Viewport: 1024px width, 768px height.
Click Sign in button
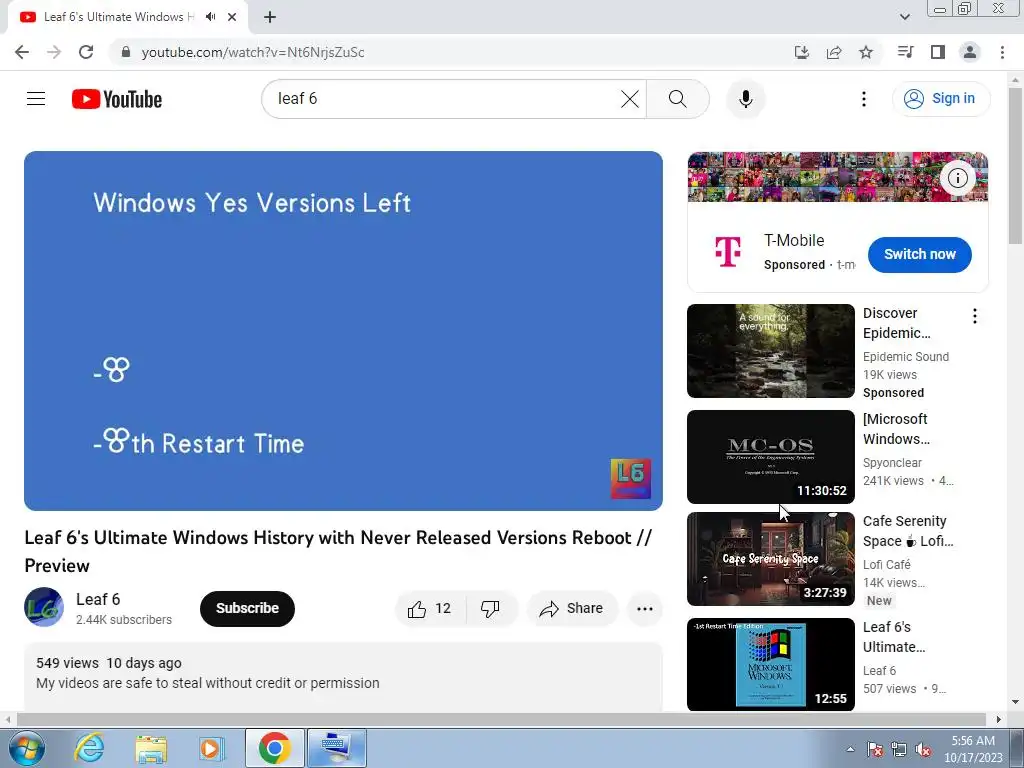point(940,99)
